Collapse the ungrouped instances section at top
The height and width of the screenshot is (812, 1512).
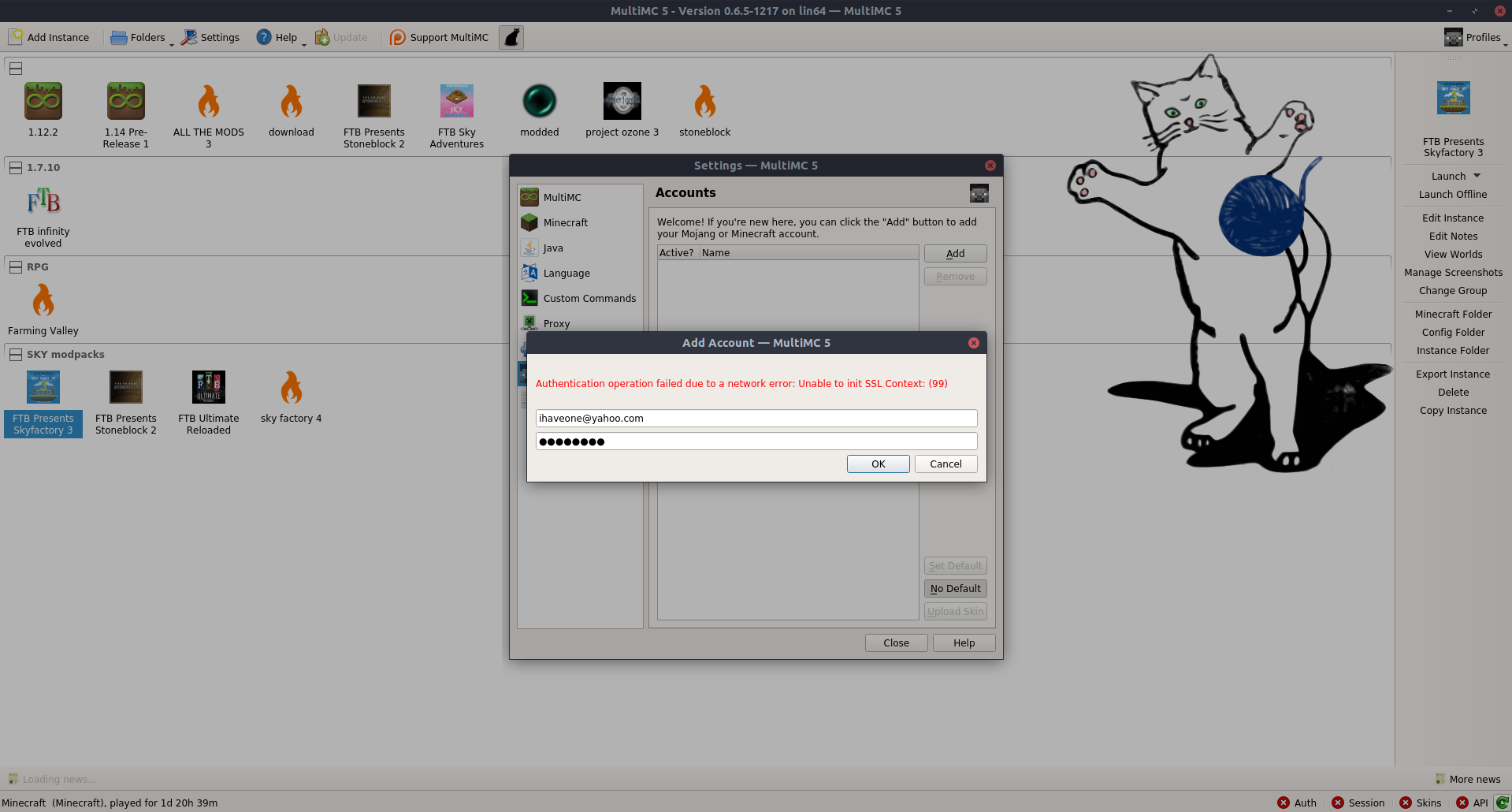coord(16,68)
